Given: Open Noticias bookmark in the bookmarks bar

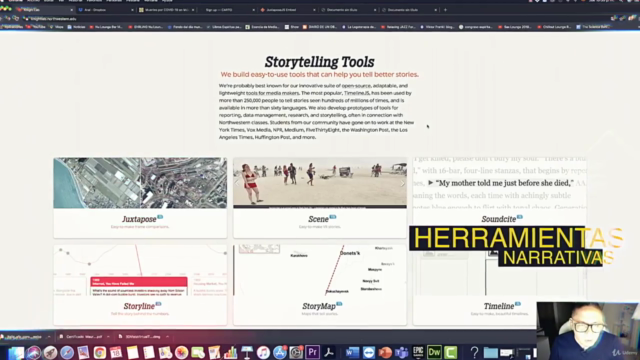Looking at the screenshot, I should coord(76,27).
